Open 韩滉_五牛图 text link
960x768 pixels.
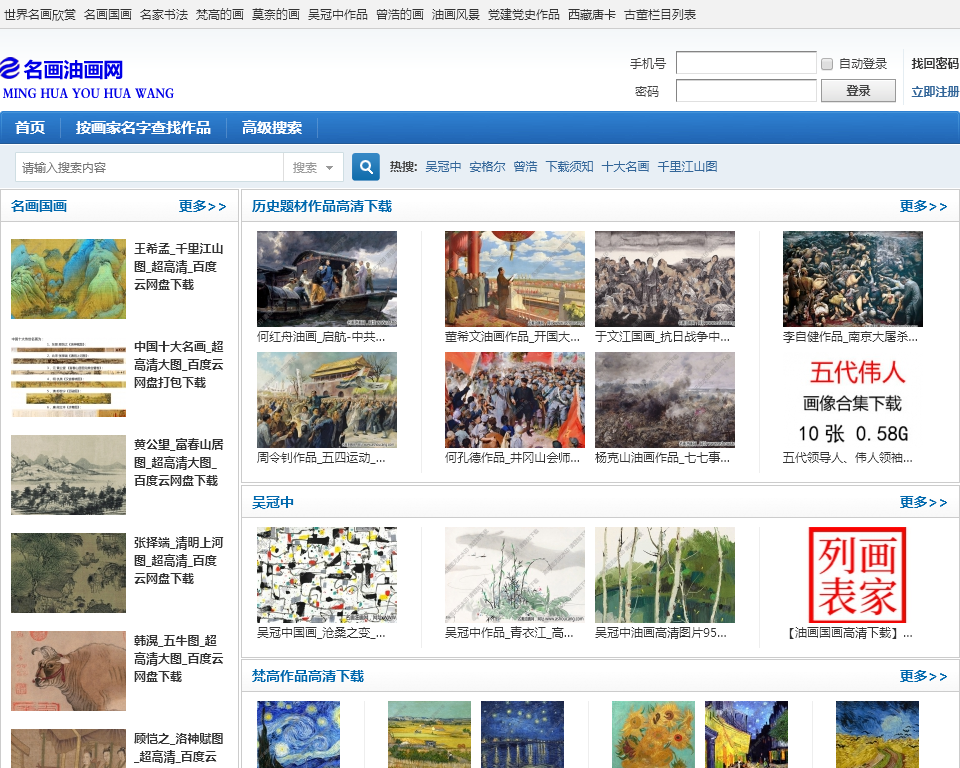coord(178,658)
